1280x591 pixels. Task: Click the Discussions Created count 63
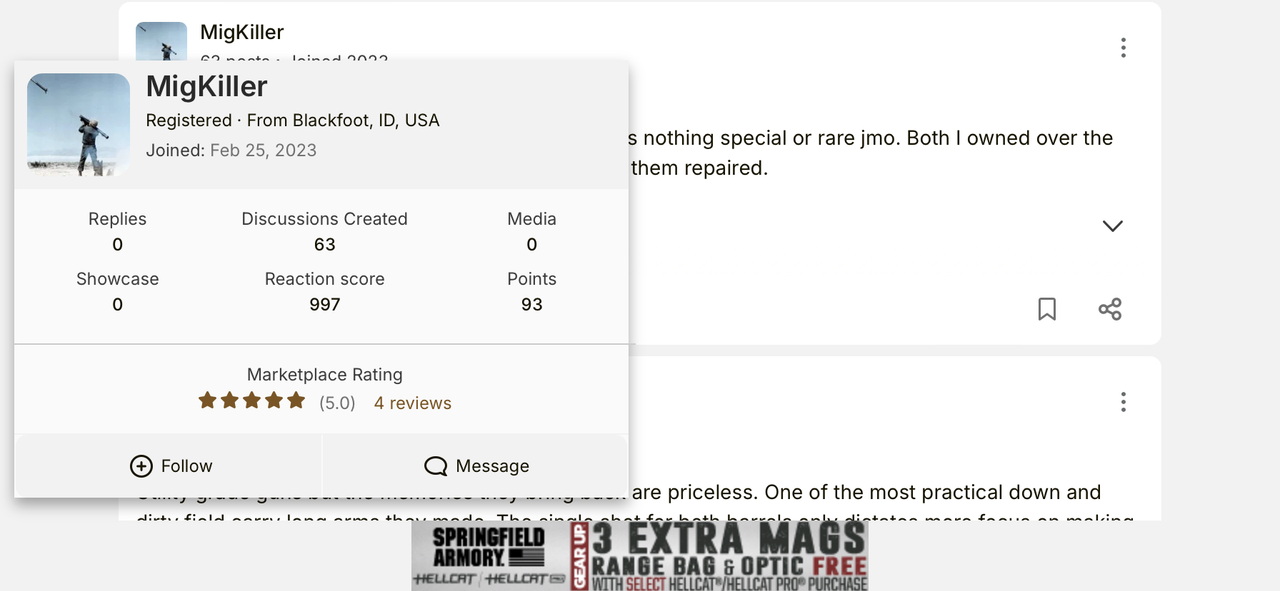click(325, 245)
